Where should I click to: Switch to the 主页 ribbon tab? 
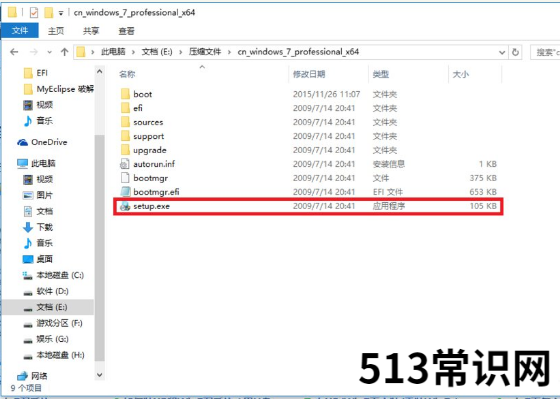[56, 31]
